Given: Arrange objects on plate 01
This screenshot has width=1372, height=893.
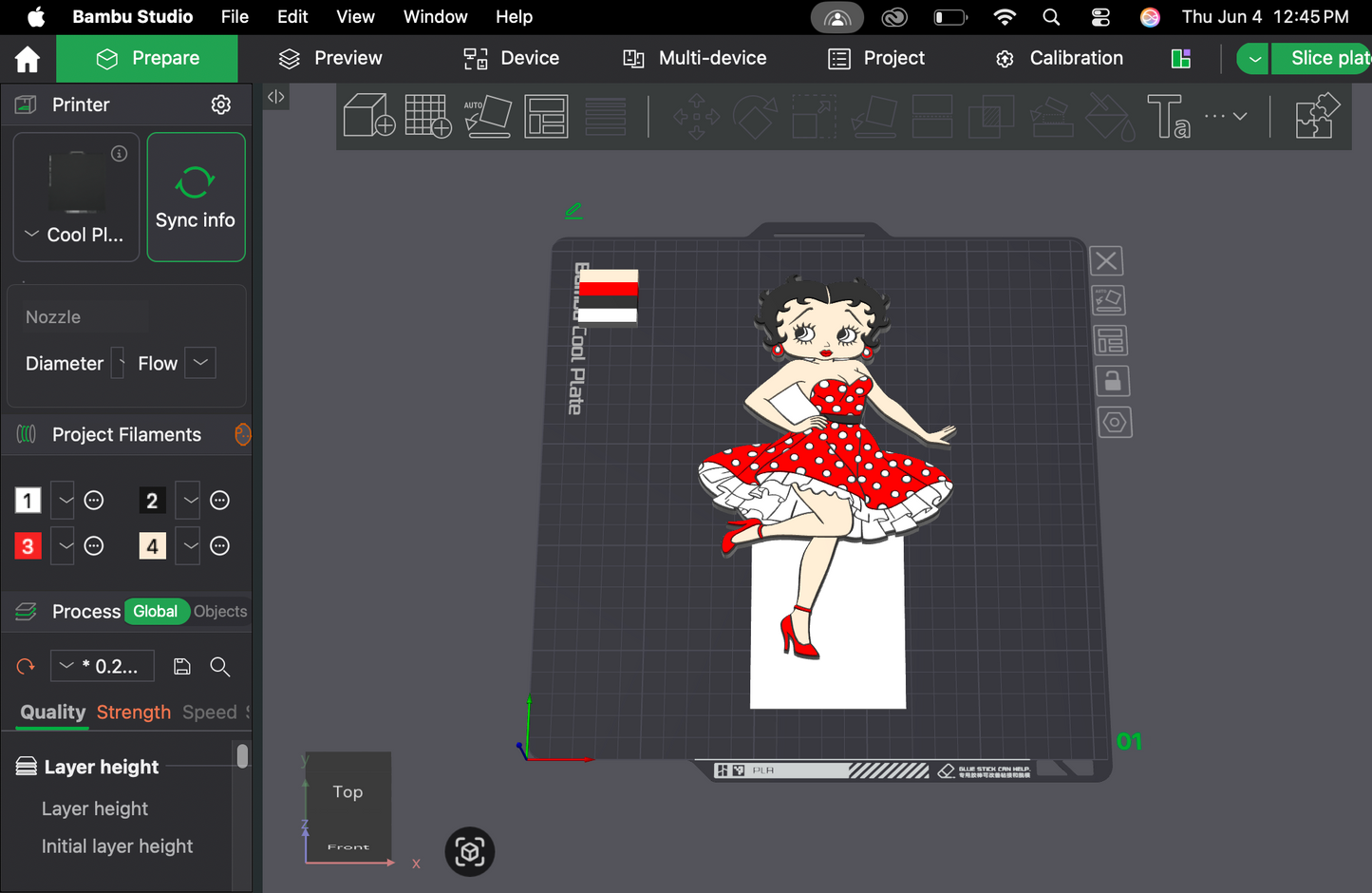Looking at the screenshot, I should click(1110, 340).
